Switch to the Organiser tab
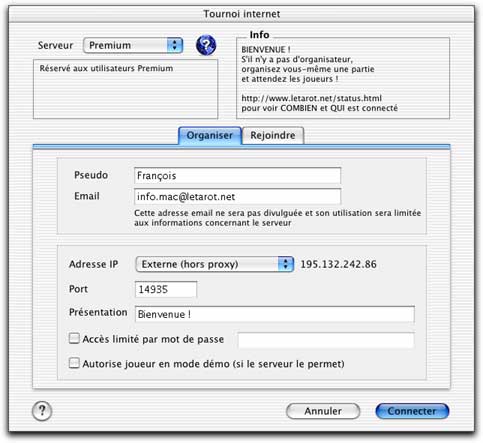This screenshot has height=443, width=483. pyautogui.click(x=210, y=135)
